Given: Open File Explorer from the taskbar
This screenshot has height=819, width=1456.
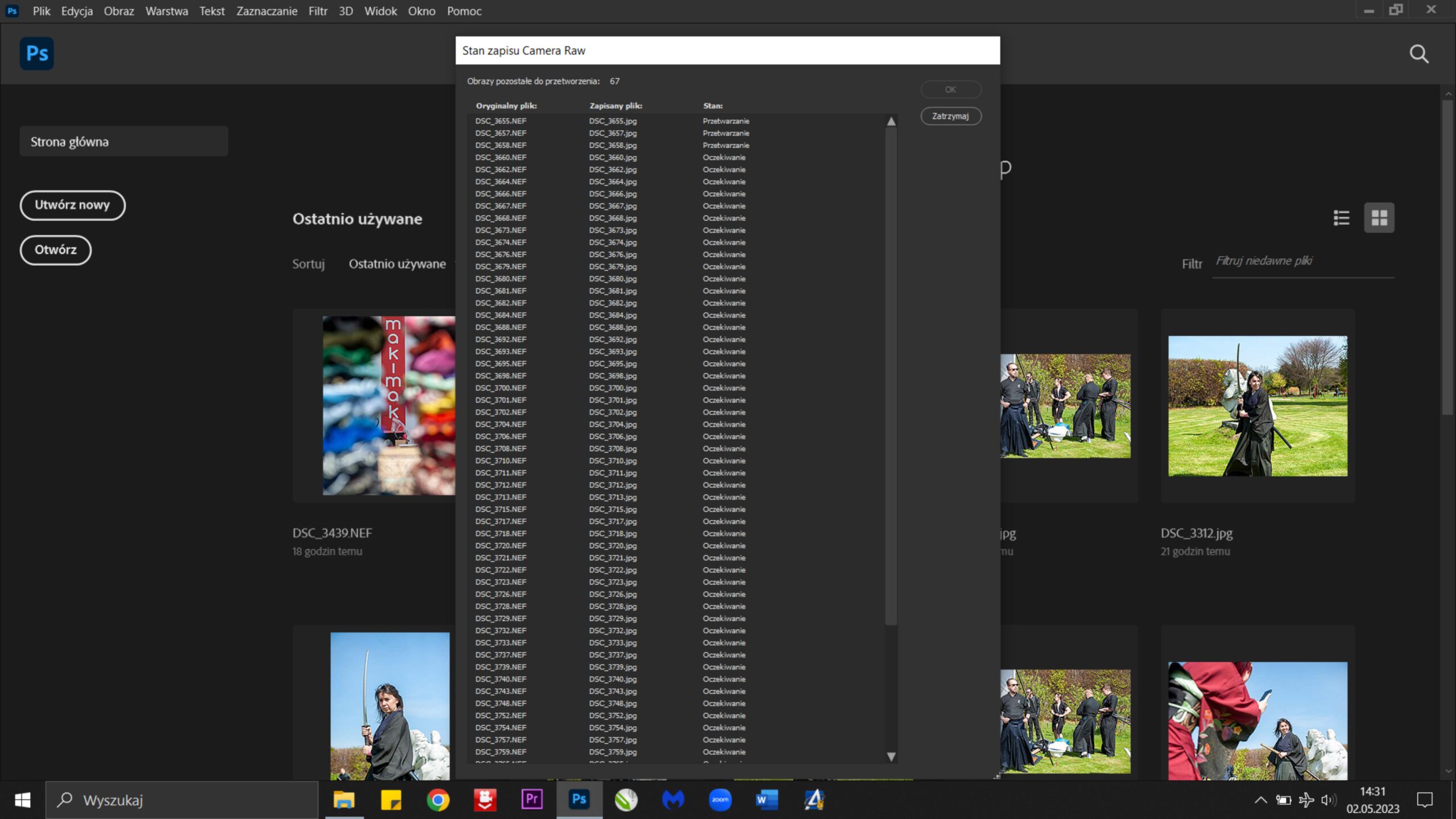Looking at the screenshot, I should 344,800.
